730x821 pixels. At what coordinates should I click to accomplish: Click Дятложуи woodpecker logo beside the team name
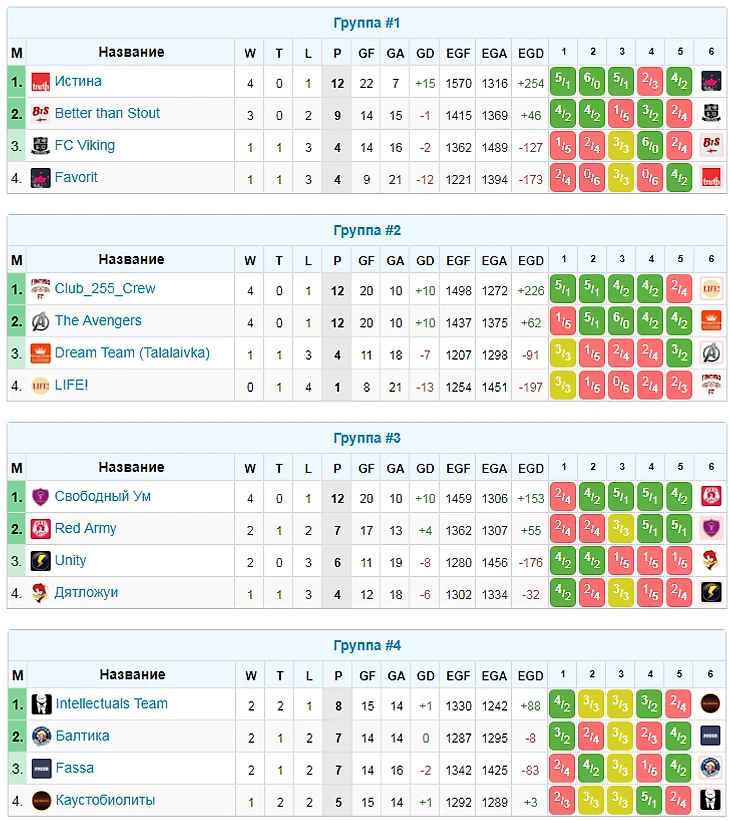(x=41, y=593)
